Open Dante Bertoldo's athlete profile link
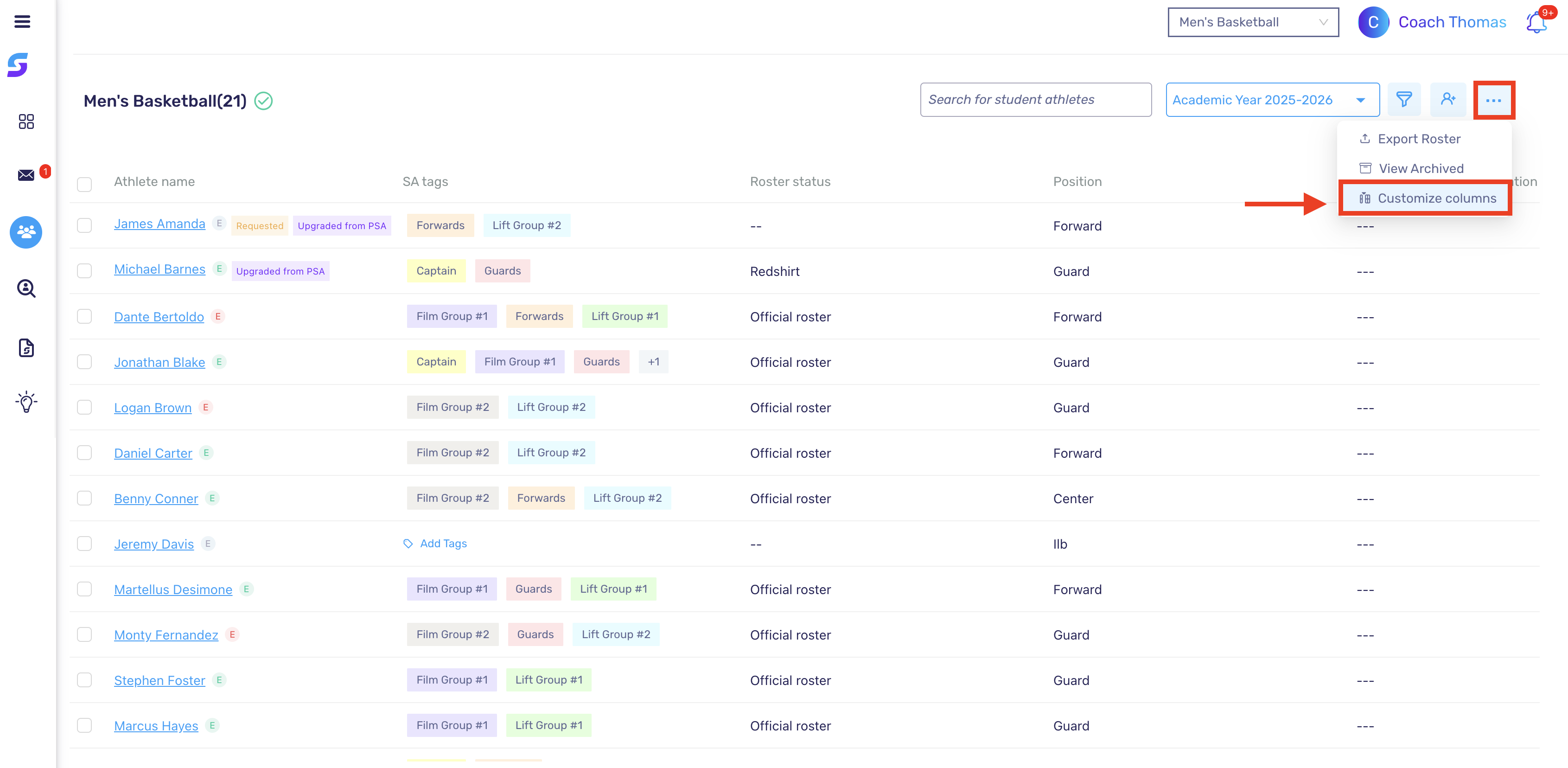Screen dimensions: 1568x768 click(159, 317)
